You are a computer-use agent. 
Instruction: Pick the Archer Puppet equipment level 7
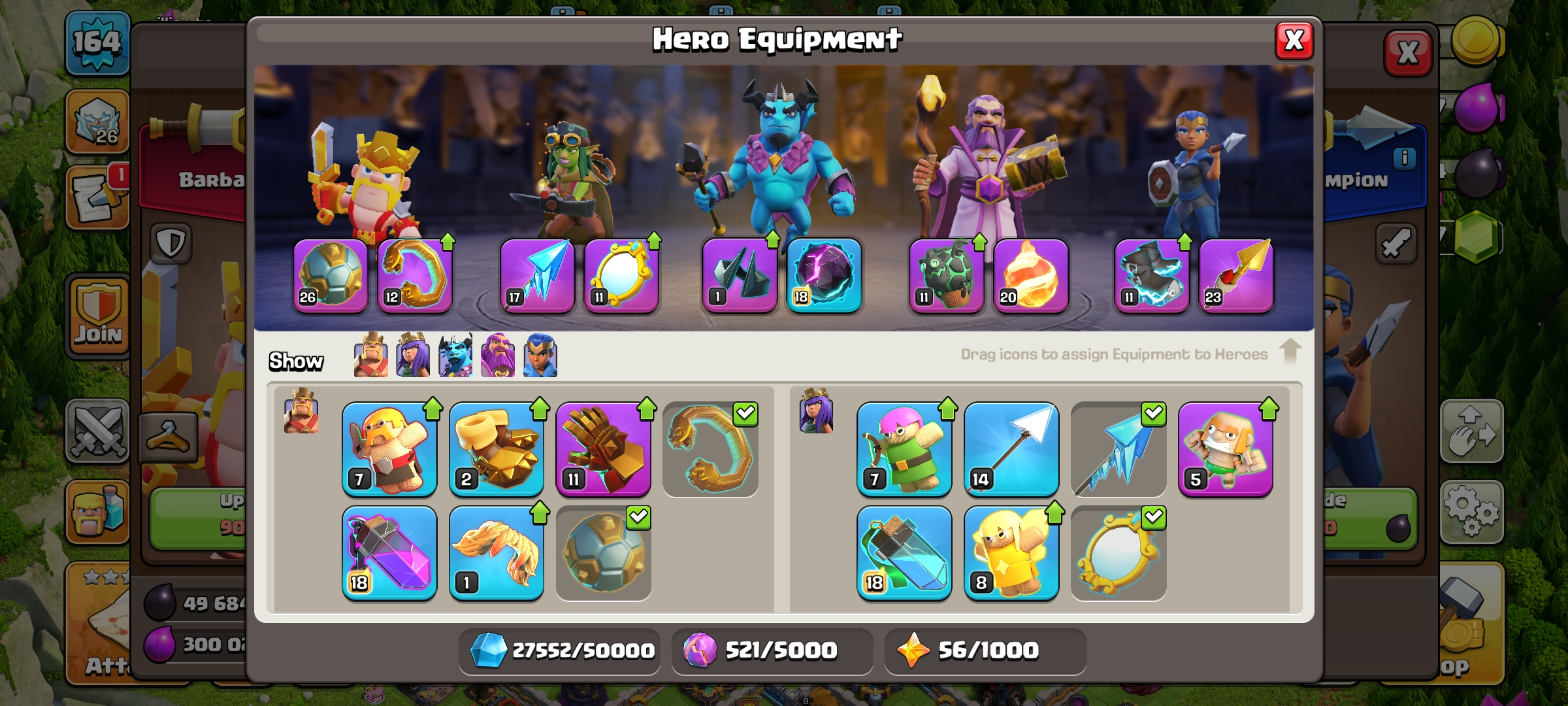(904, 449)
